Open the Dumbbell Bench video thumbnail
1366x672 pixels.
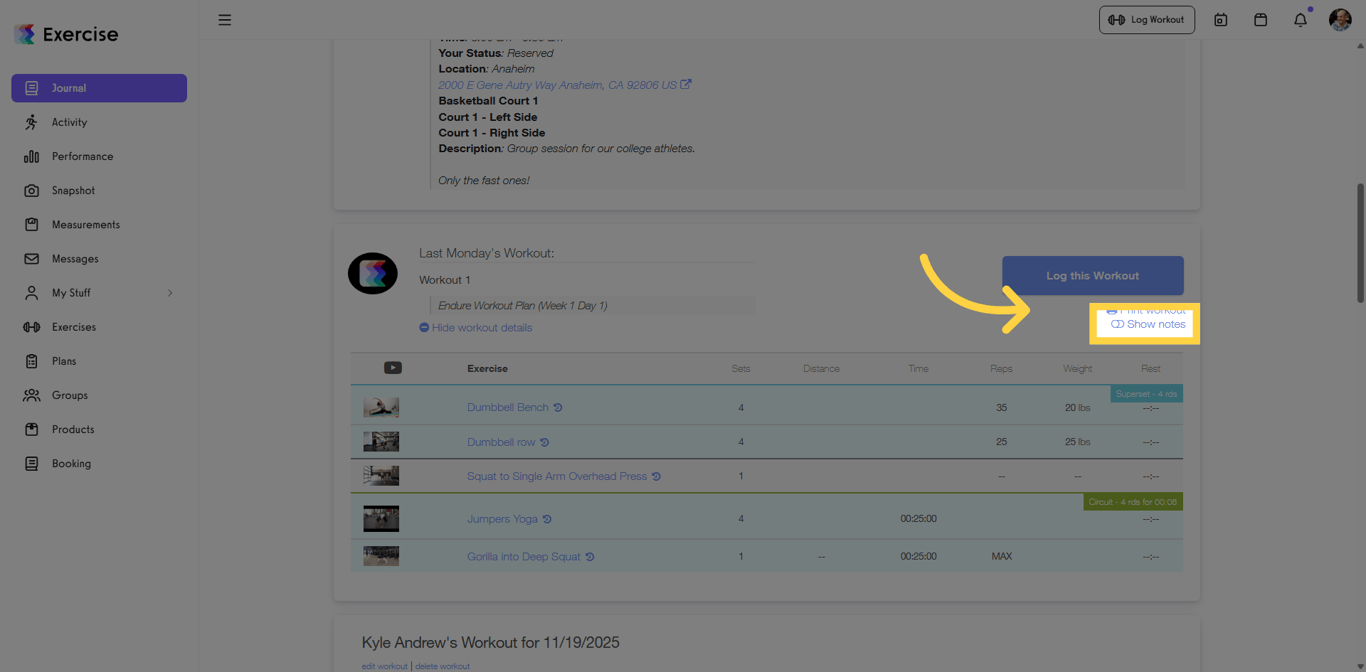[x=381, y=408]
